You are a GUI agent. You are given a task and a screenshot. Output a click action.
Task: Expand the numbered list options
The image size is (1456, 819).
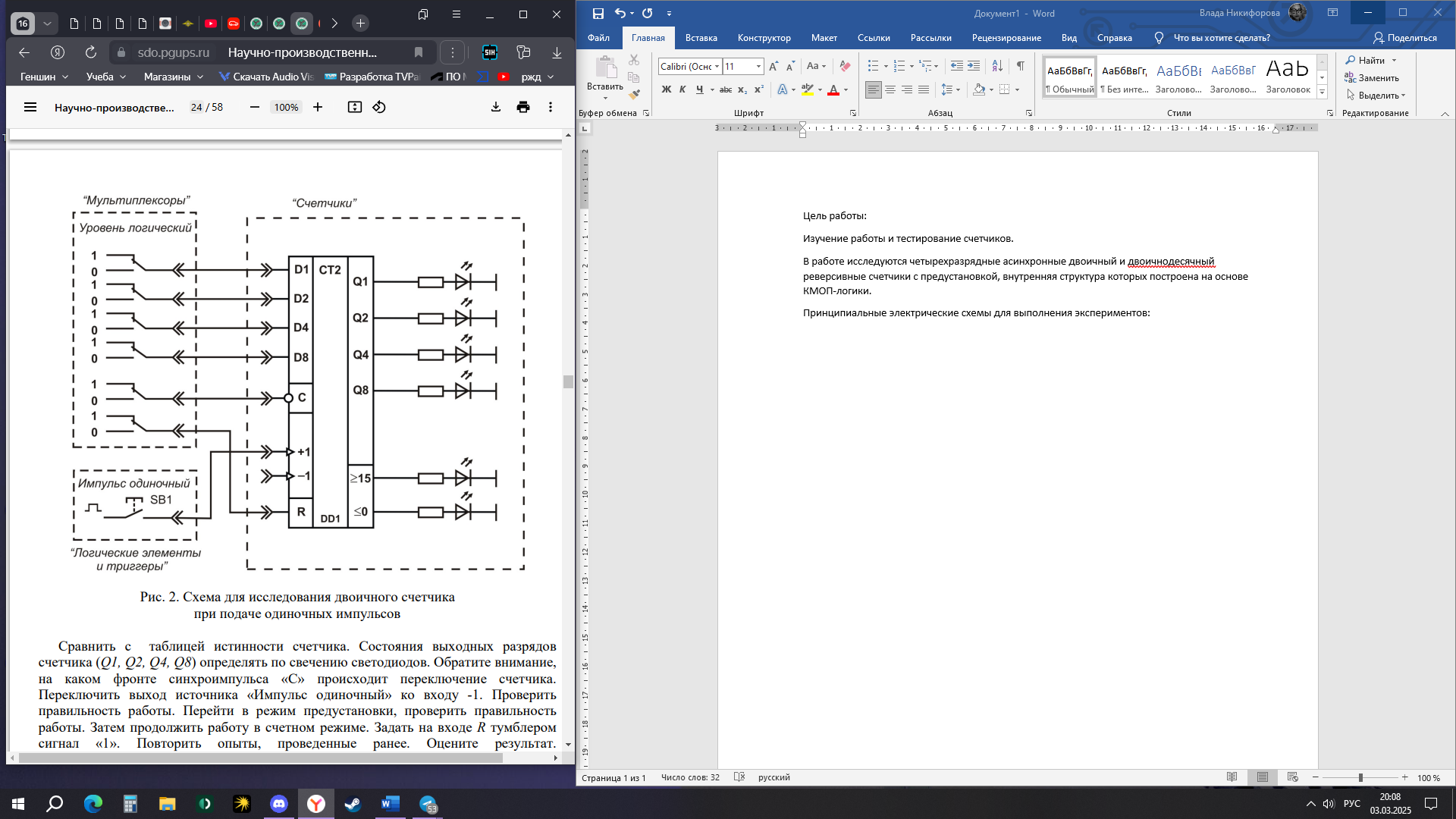911,67
